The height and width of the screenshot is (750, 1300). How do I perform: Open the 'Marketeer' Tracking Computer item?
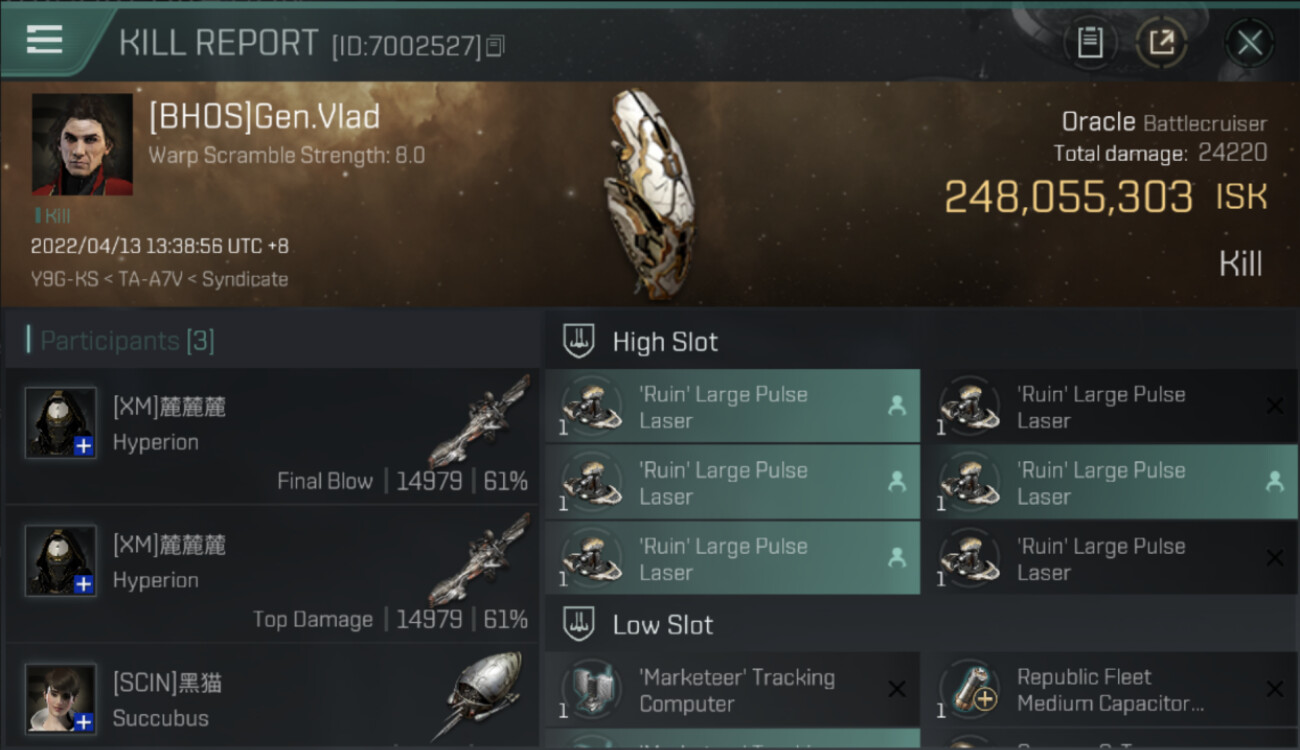coord(732,690)
